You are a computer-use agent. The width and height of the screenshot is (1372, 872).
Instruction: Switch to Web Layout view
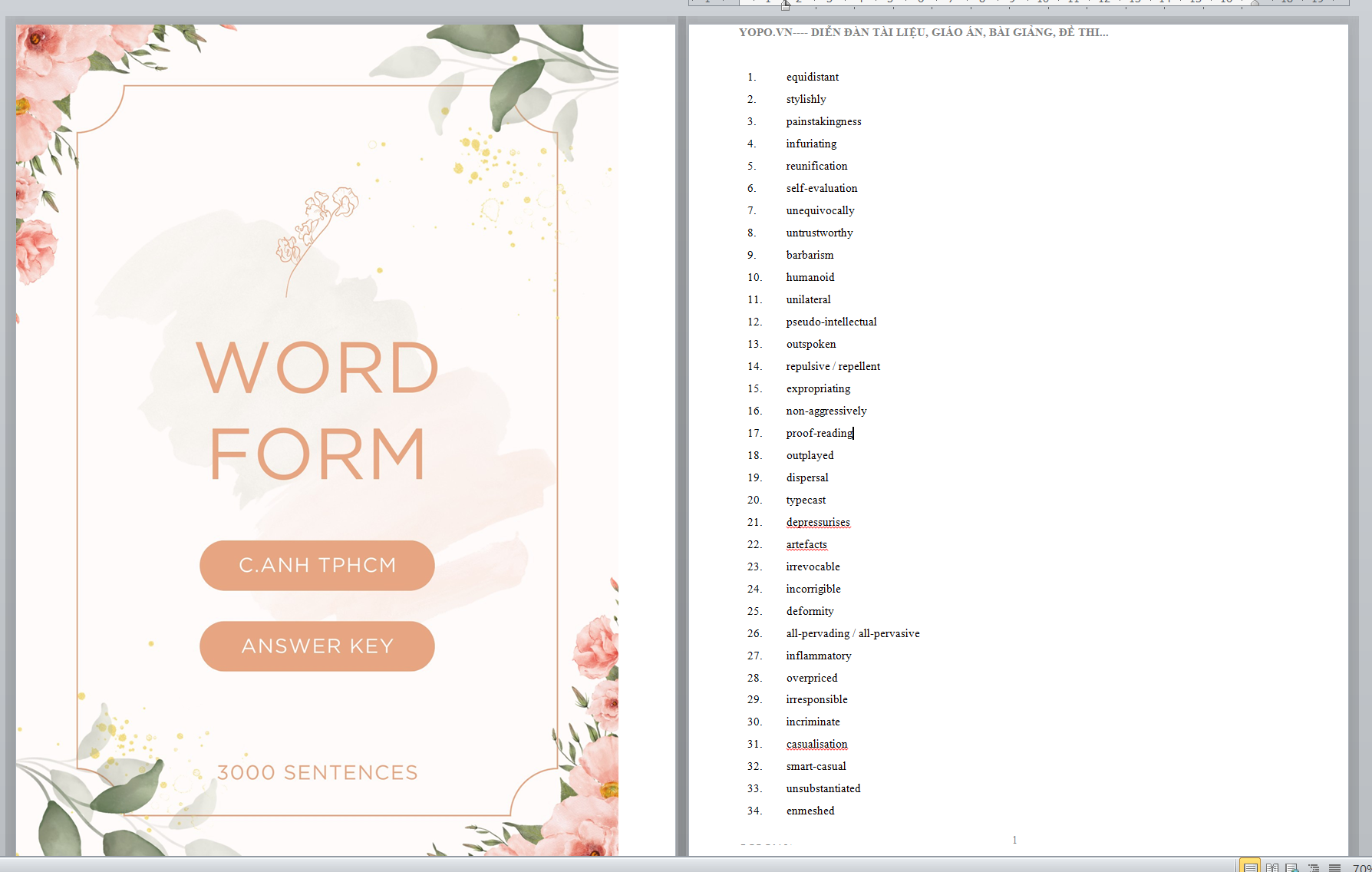pyautogui.click(x=1292, y=867)
